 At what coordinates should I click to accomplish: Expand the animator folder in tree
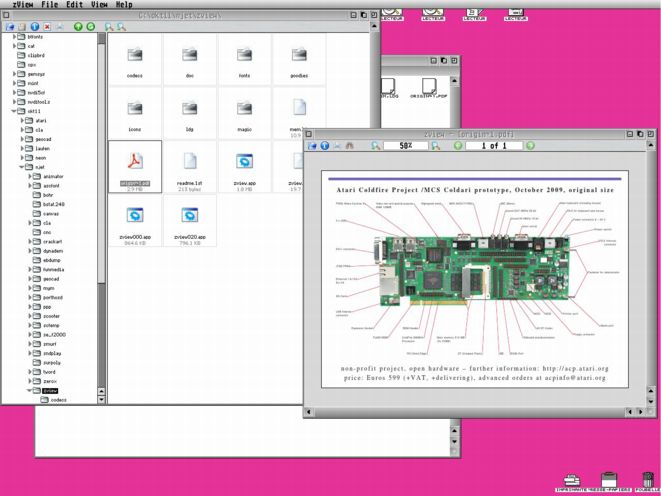tap(30, 176)
